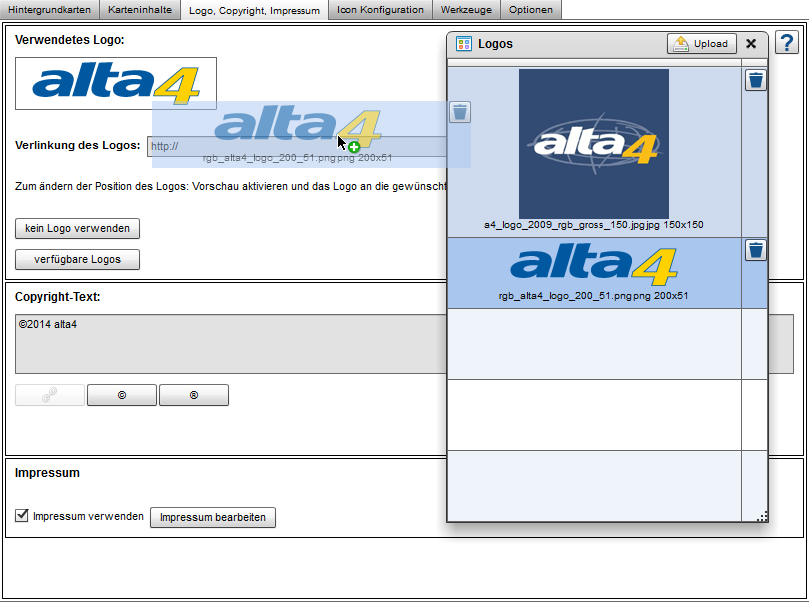The width and height of the screenshot is (809, 602).
Task: Open the Werkzeuge tab
Action: pyautogui.click(x=466, y=10)
